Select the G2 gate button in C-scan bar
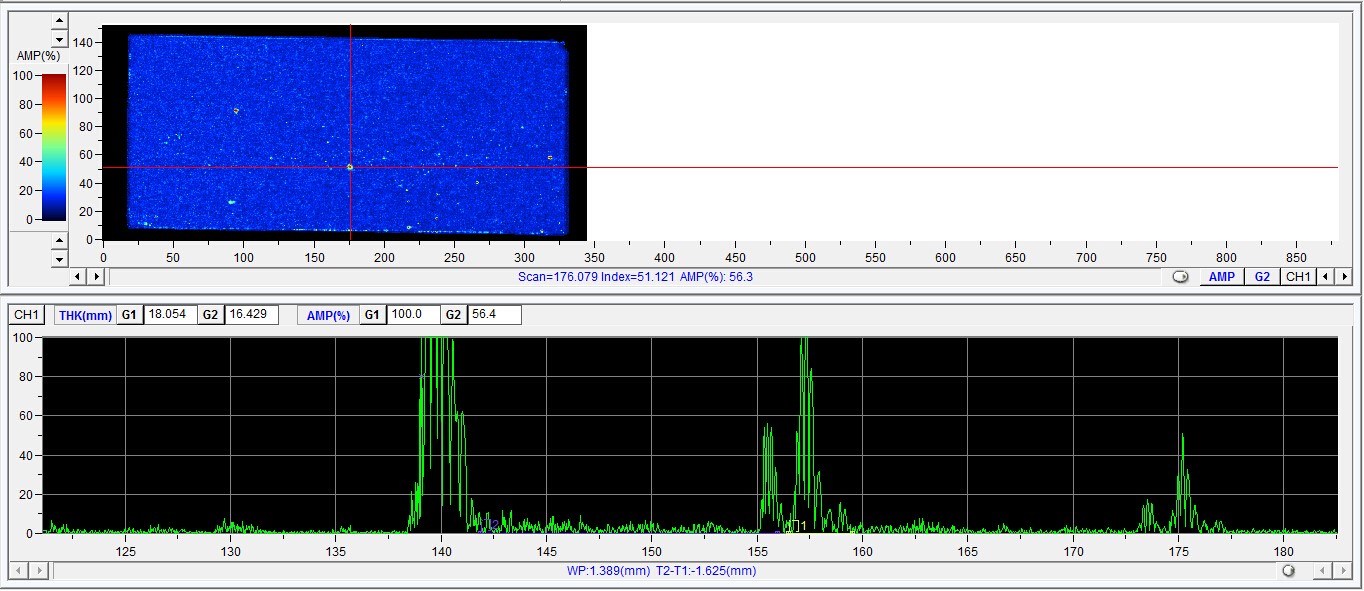The width and height of the screenshot is (1364, 591). [x=1262, y=277]
